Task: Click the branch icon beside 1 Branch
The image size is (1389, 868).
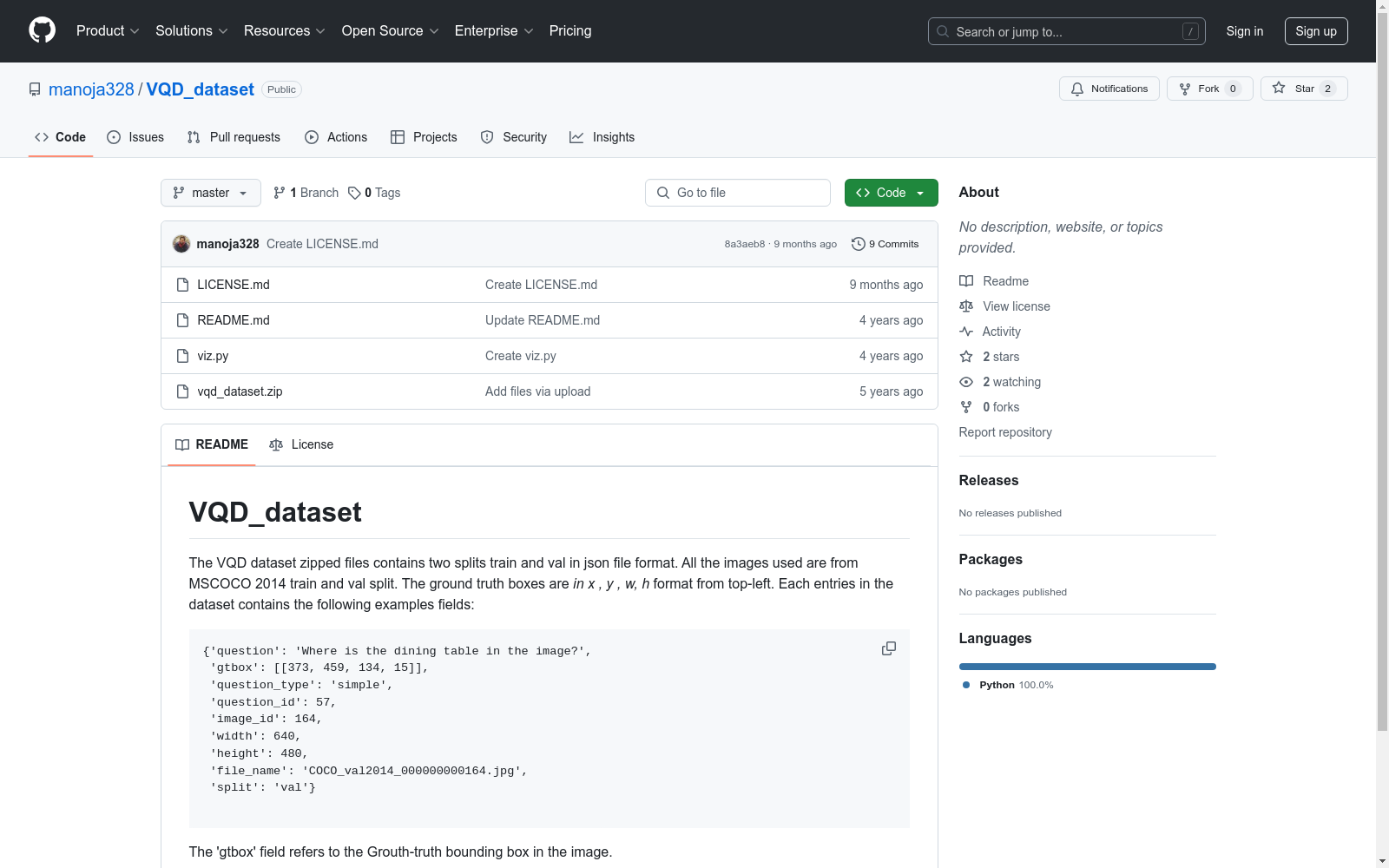Action: click(280, 193)
